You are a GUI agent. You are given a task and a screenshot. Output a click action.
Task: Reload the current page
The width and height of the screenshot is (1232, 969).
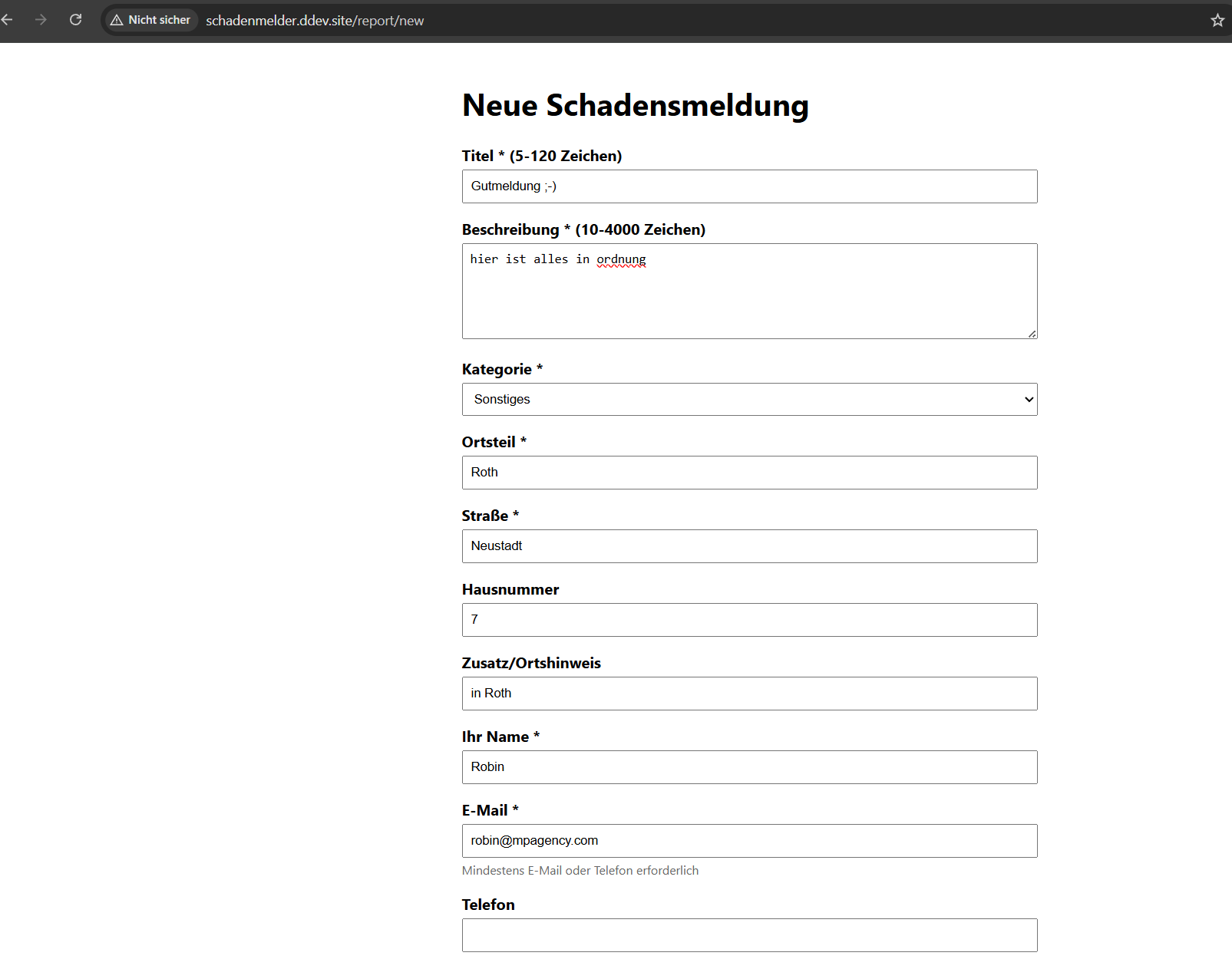coord(75,20)
